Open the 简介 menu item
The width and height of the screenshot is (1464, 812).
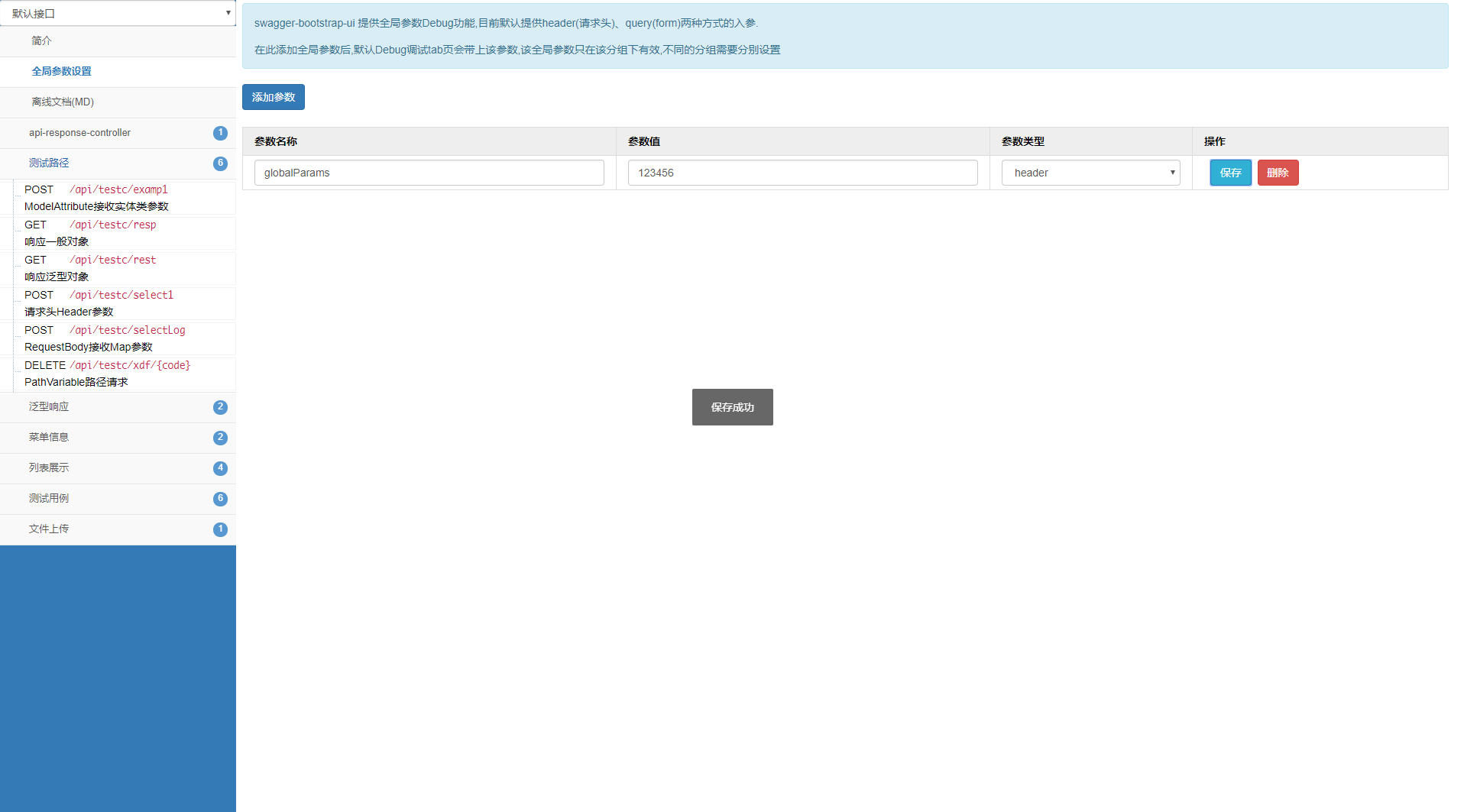tap(118, 41)
